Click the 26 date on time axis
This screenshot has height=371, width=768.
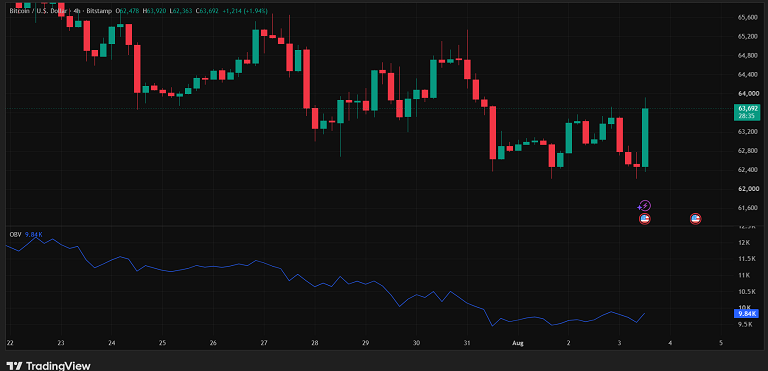tap(213, 343)
